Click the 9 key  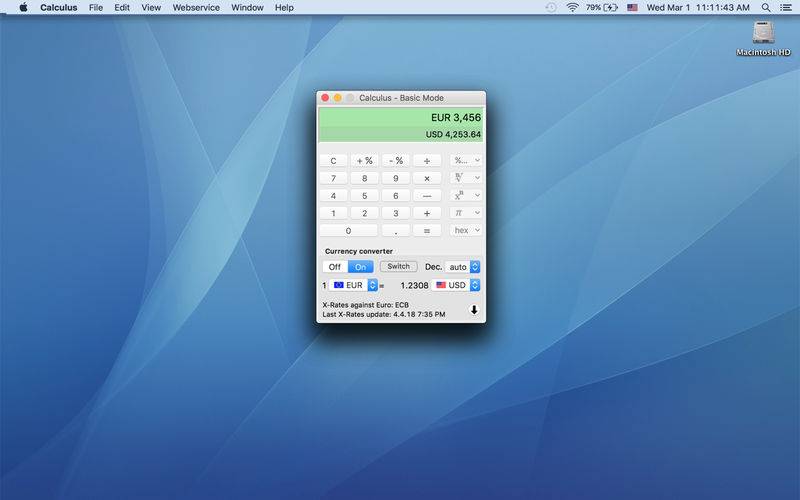(396, 178)
